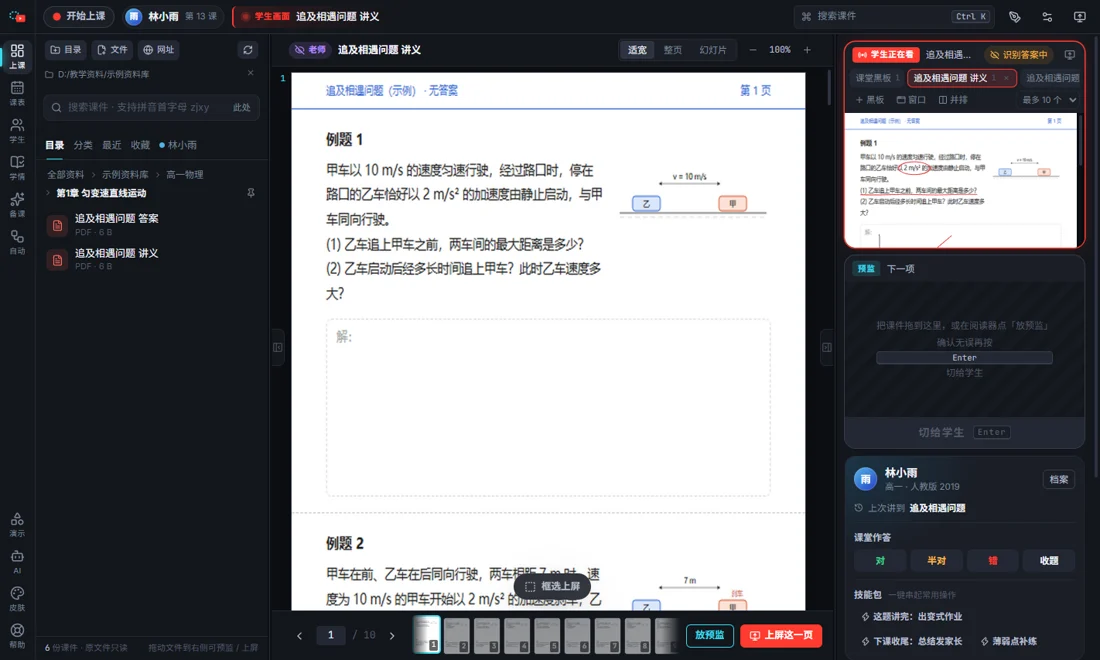Toggle the 学生正在看 live indicator
The width and height of the screenshot is (1100, 660).
coord(885,54)
